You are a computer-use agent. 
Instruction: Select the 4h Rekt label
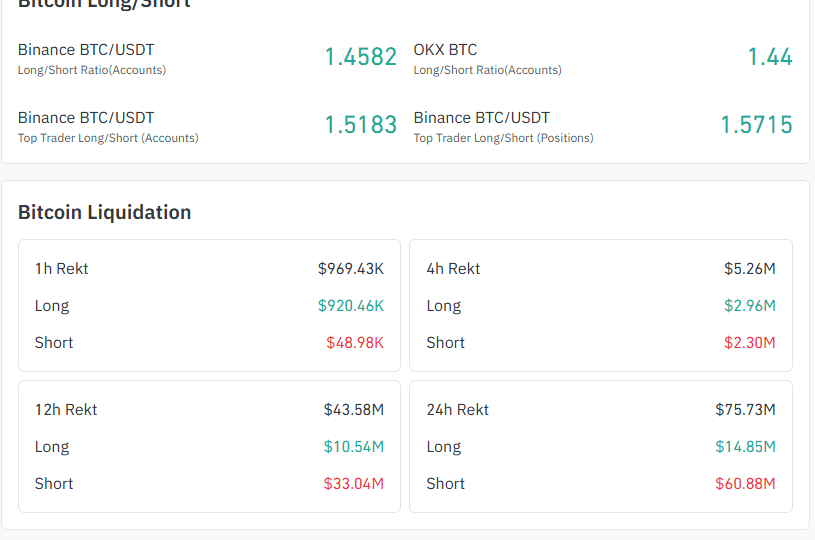click(x=453, y=269)
